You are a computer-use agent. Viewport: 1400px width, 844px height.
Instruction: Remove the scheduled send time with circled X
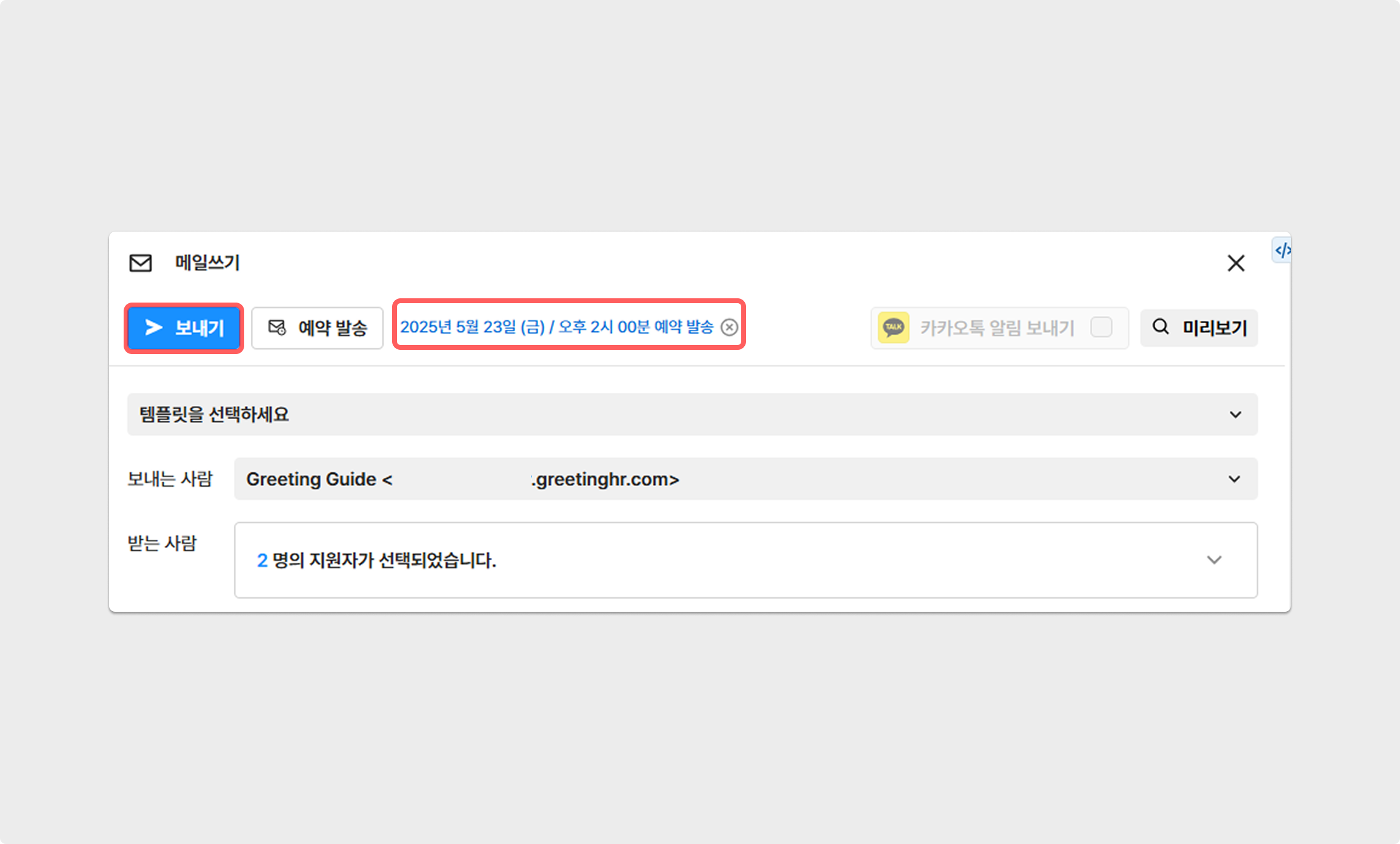click(729, 327)
